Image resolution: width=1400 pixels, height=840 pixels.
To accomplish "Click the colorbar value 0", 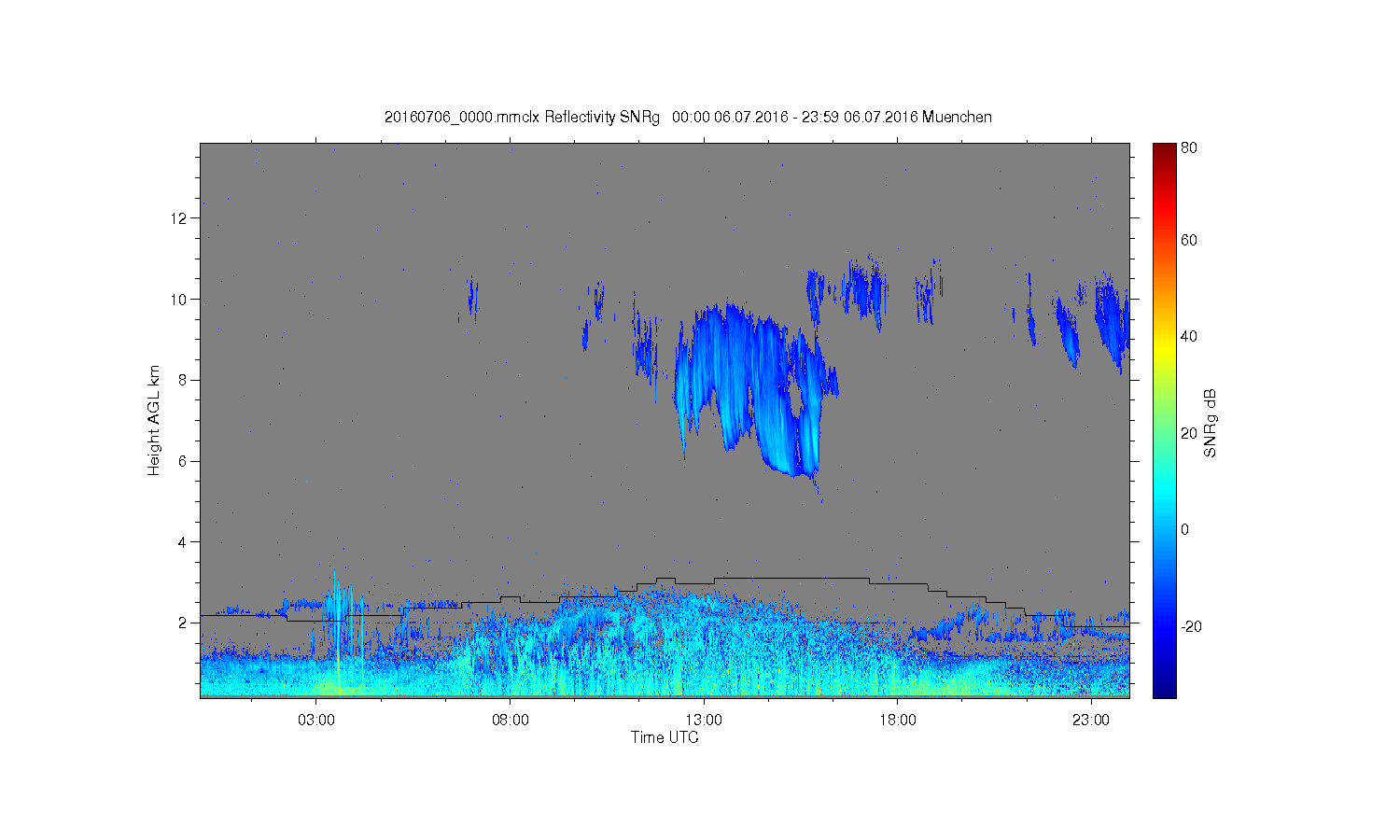I will (1185, 529).
